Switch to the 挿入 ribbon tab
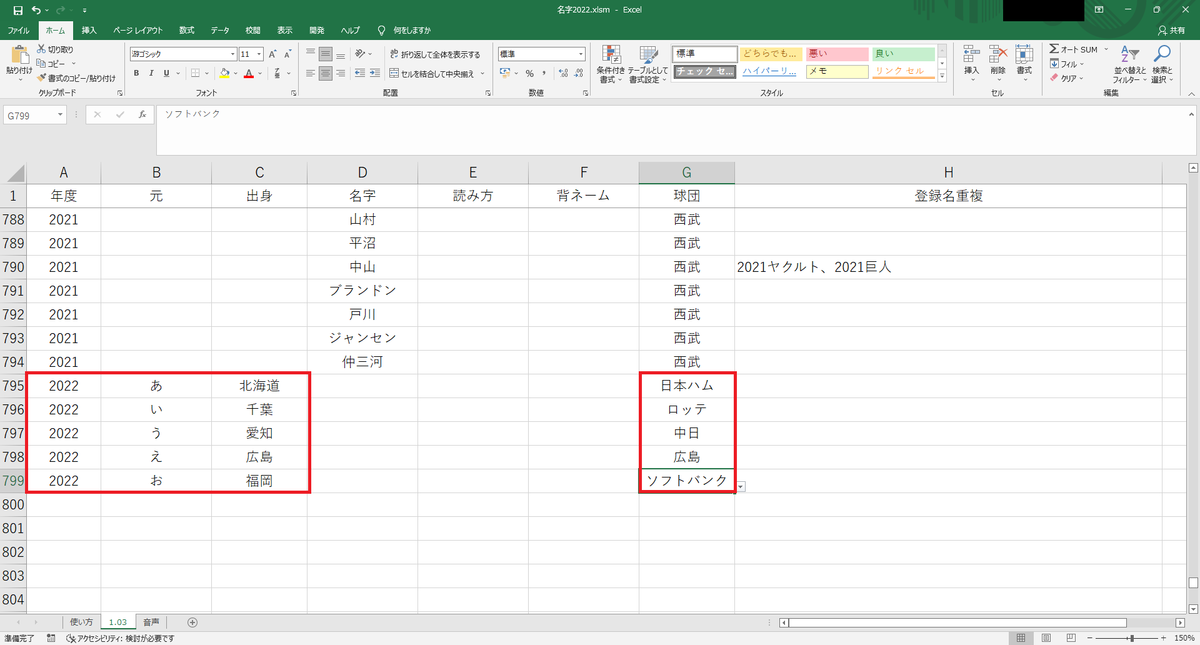 click(89, 30)
